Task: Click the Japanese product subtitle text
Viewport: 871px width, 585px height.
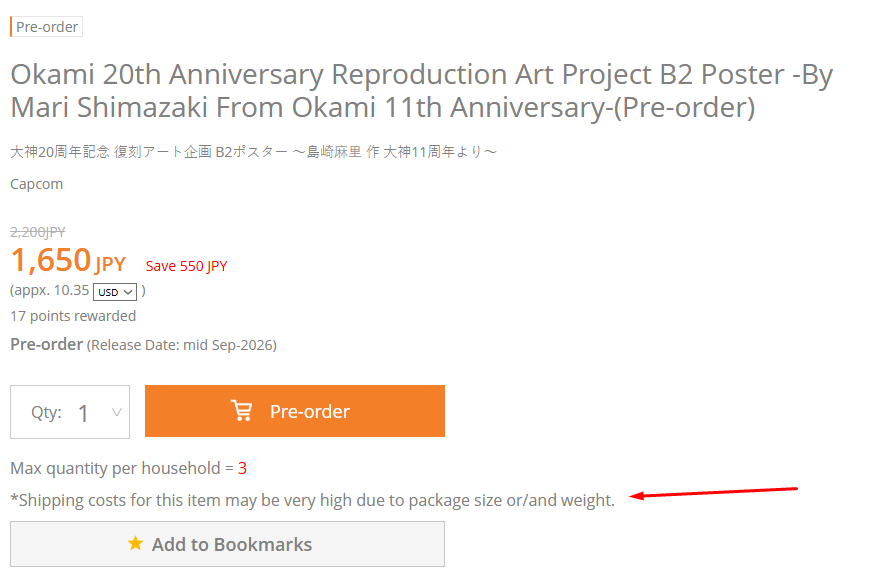Action: click(253, 152)
